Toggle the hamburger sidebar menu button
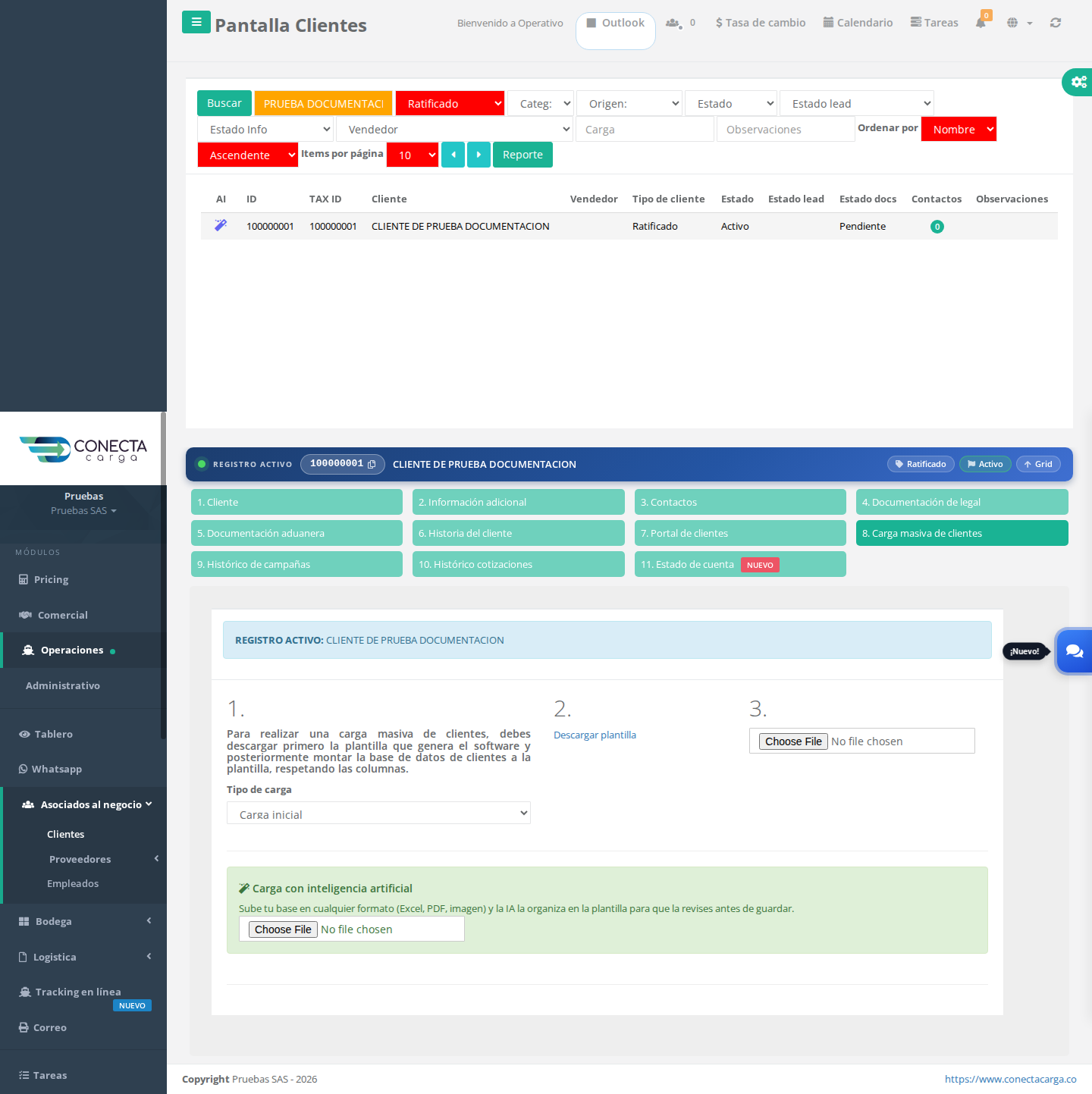This screenshot has height=1094, width=1092. [196, 22]
